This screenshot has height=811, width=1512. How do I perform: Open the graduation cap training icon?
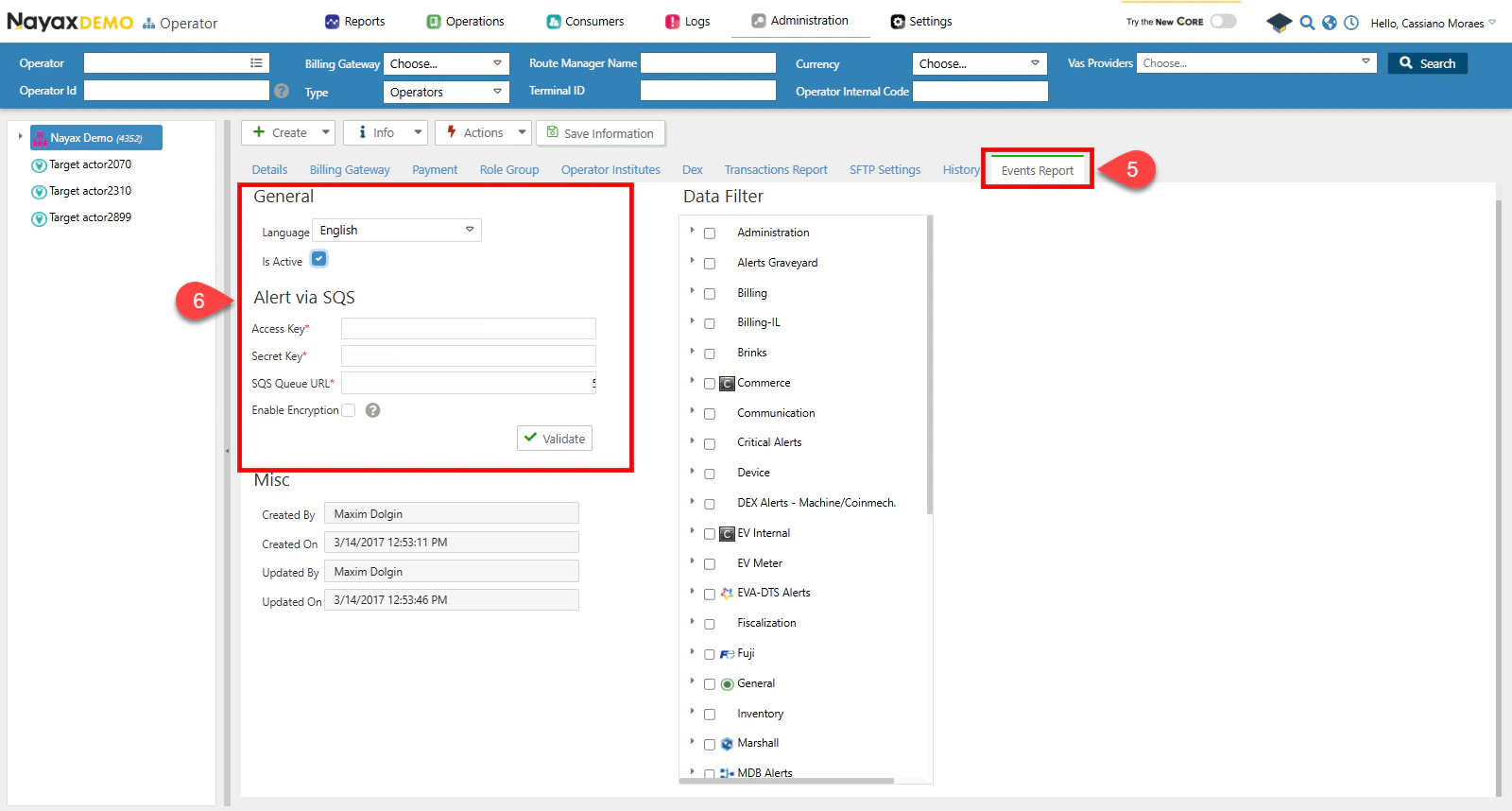coord(1279,23)
